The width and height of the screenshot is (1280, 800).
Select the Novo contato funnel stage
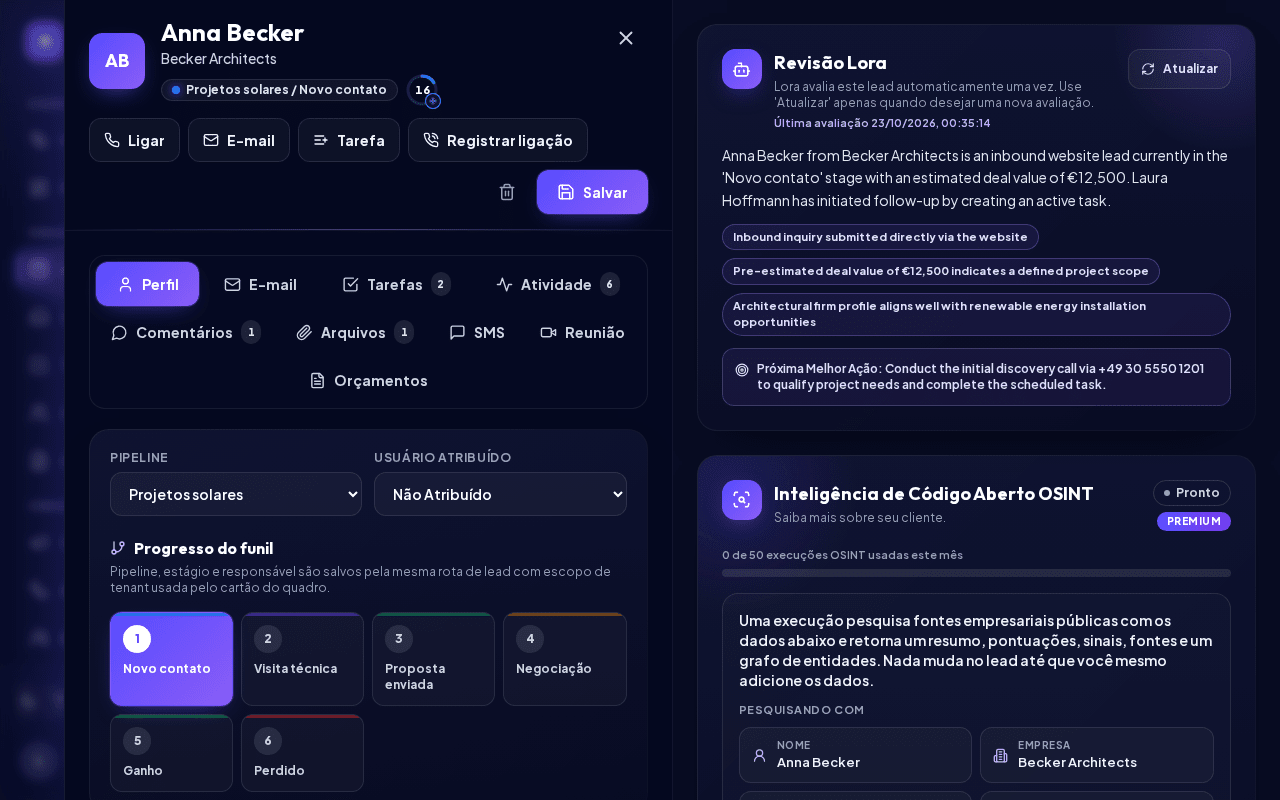[171, 659]
